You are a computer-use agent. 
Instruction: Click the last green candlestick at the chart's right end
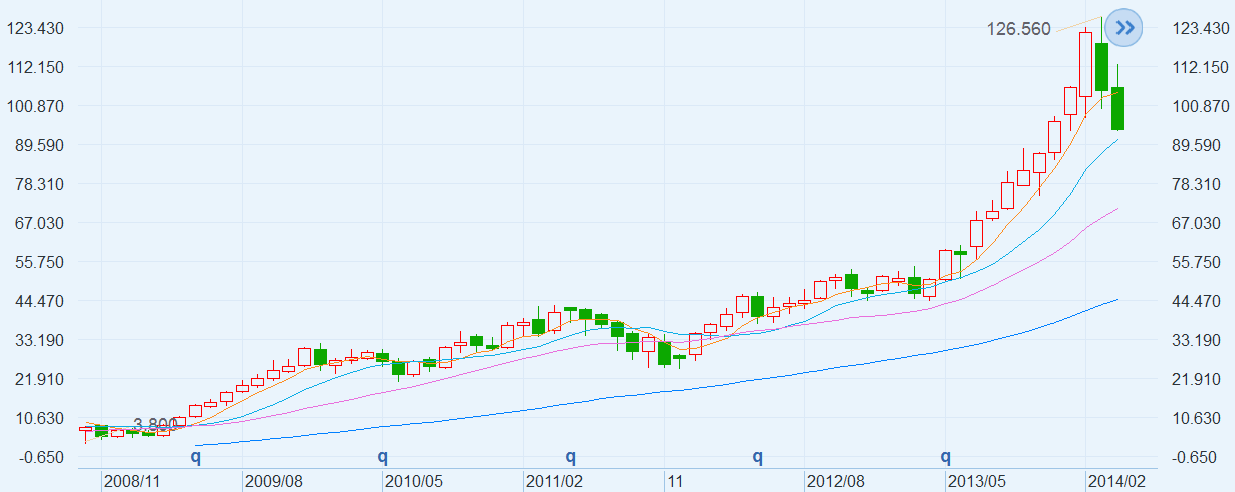pos(1117,108)
